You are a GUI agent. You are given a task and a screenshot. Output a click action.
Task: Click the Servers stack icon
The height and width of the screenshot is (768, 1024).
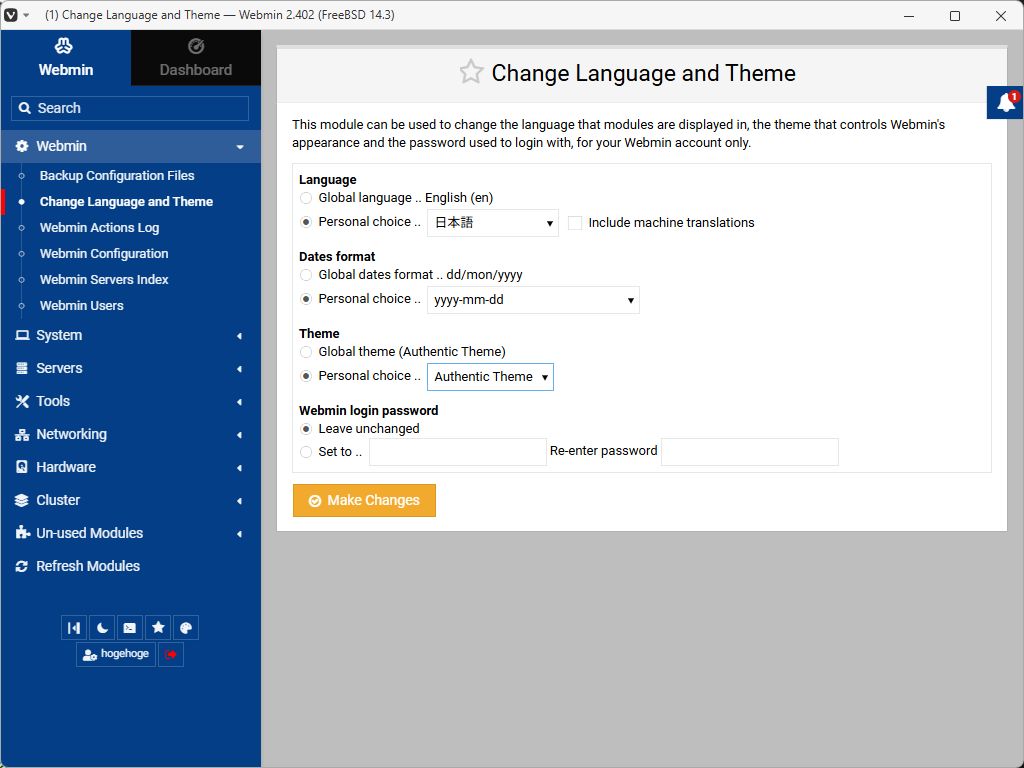(x=22, y=368)
